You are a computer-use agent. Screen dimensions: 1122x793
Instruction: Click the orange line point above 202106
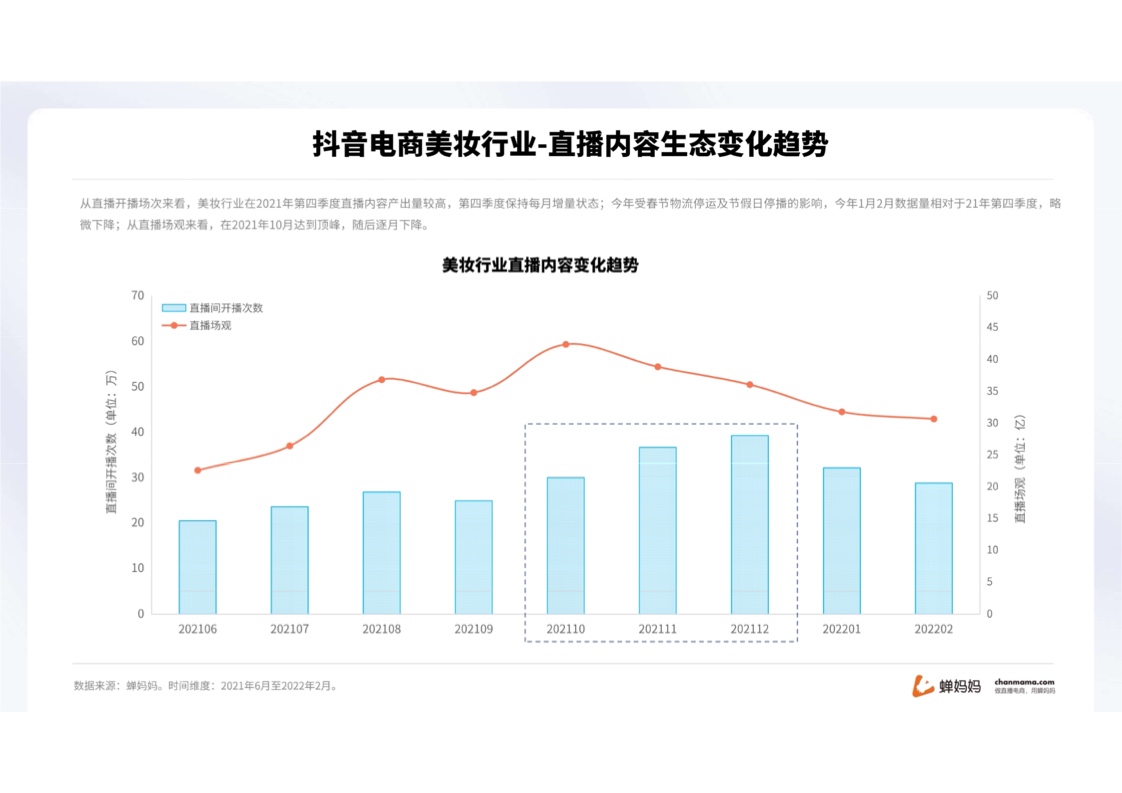[197, 470]
